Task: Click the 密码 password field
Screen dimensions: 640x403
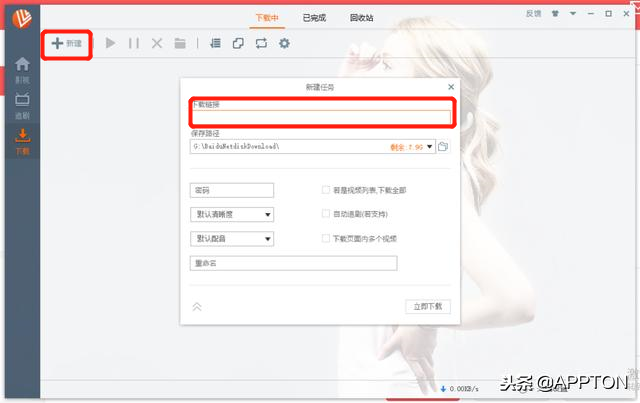Action: pos(232,190)
